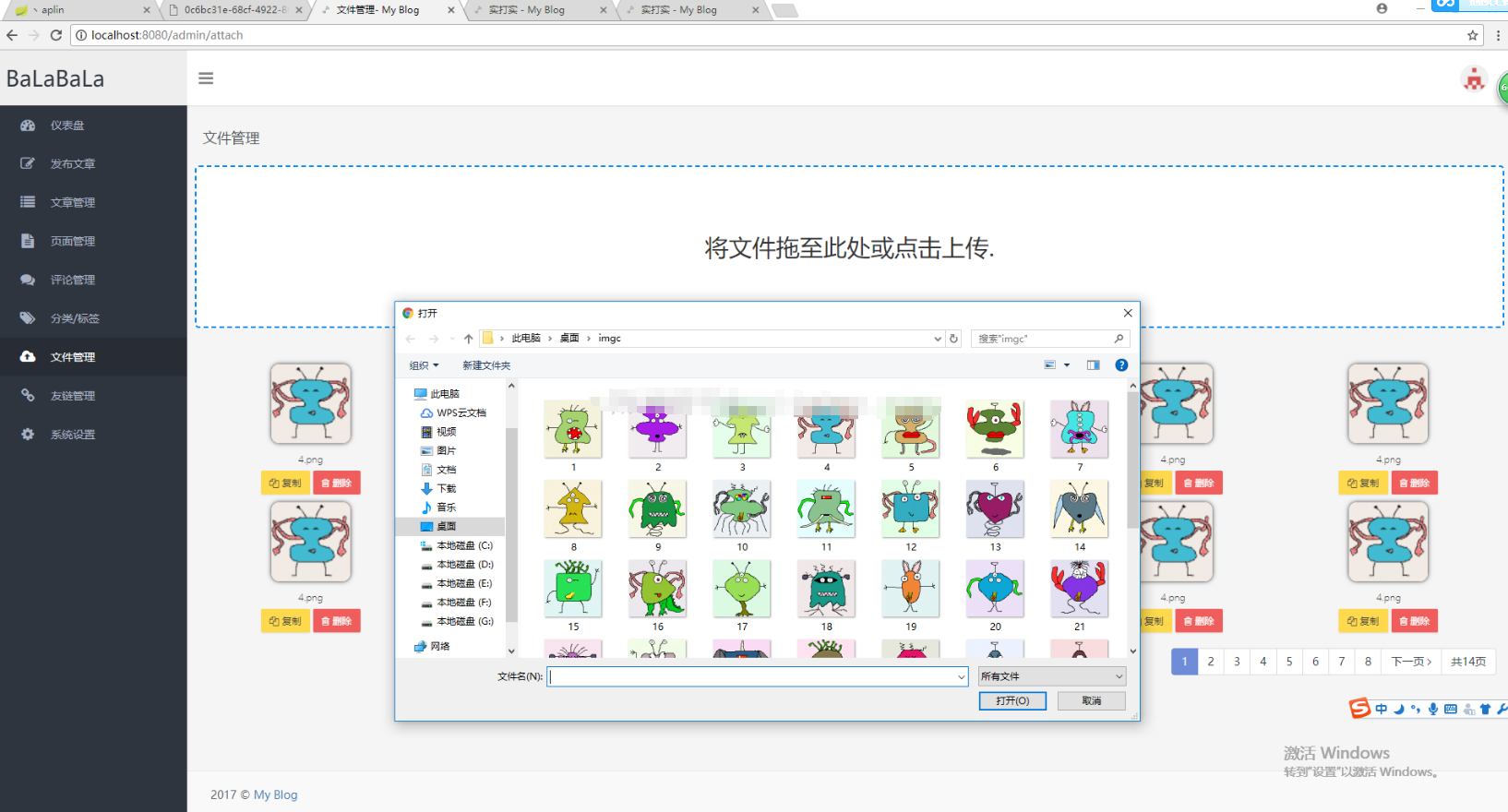This screenshot has height=812, width=1508.
Task: Click Chrome profile account icon
Action: pyautogui.click(x=1382, y=8)
